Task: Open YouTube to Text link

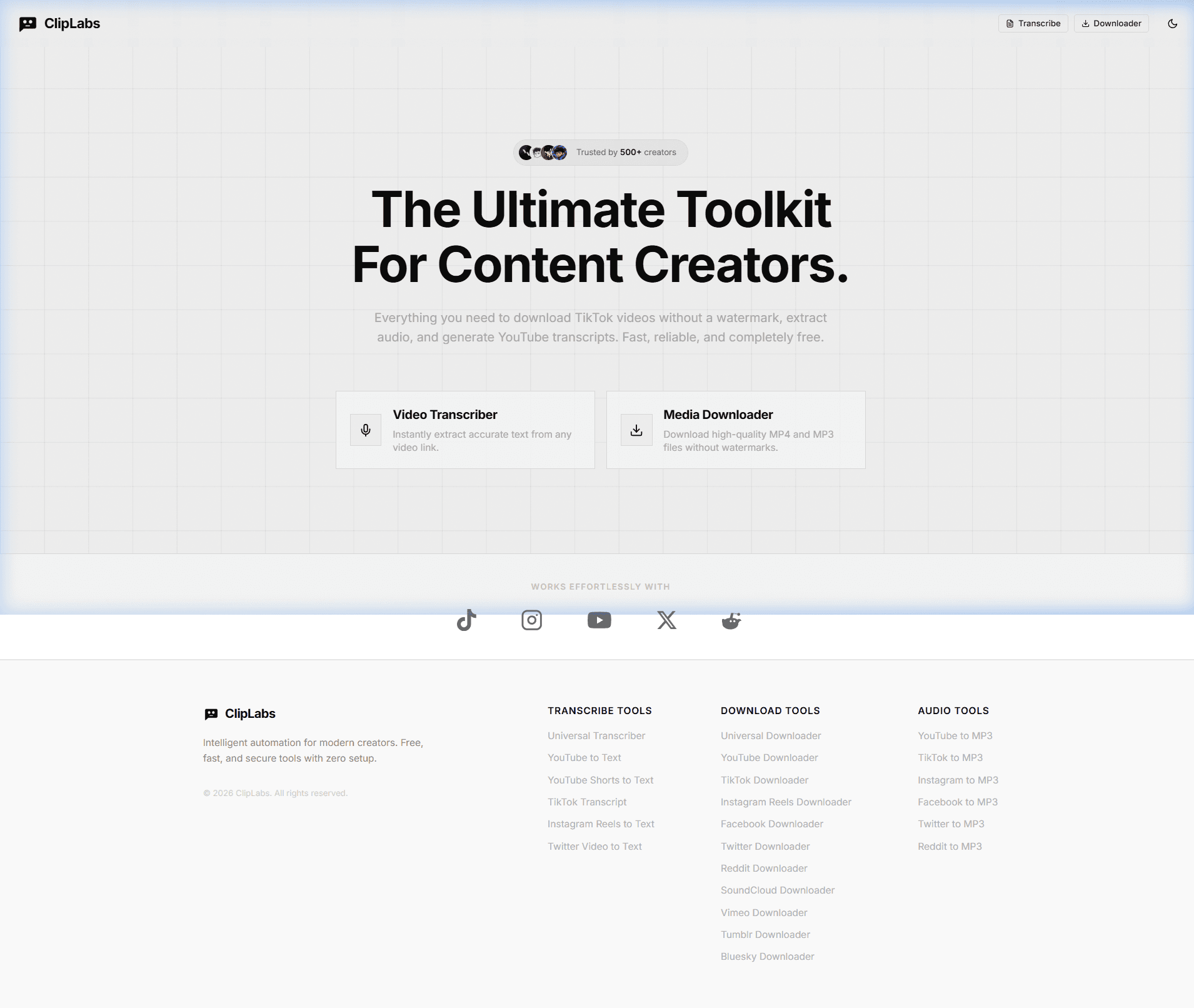Action: (584, 758)
